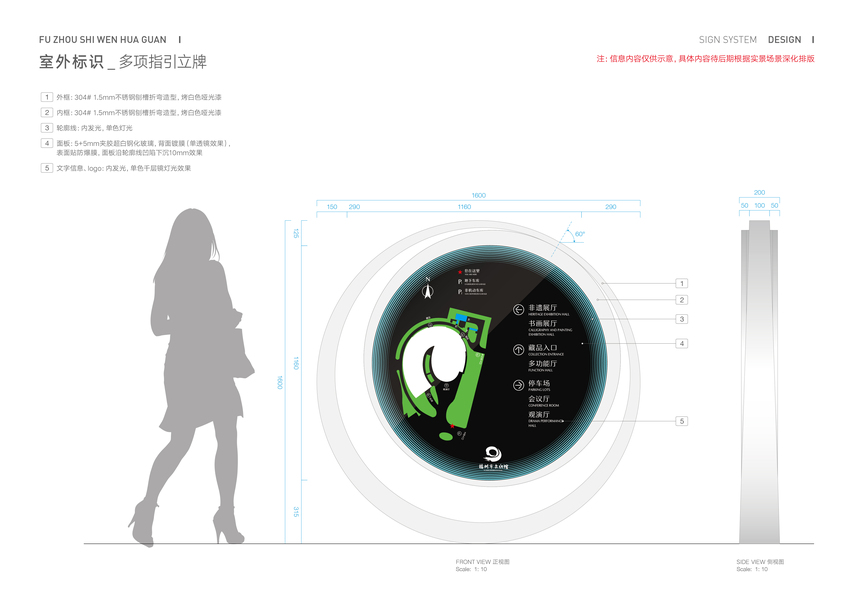Click the woman silhouette figure
Image resolution: width=849 pixels, height=600 pixels.
pyautogui.click(x=194, y=378)
